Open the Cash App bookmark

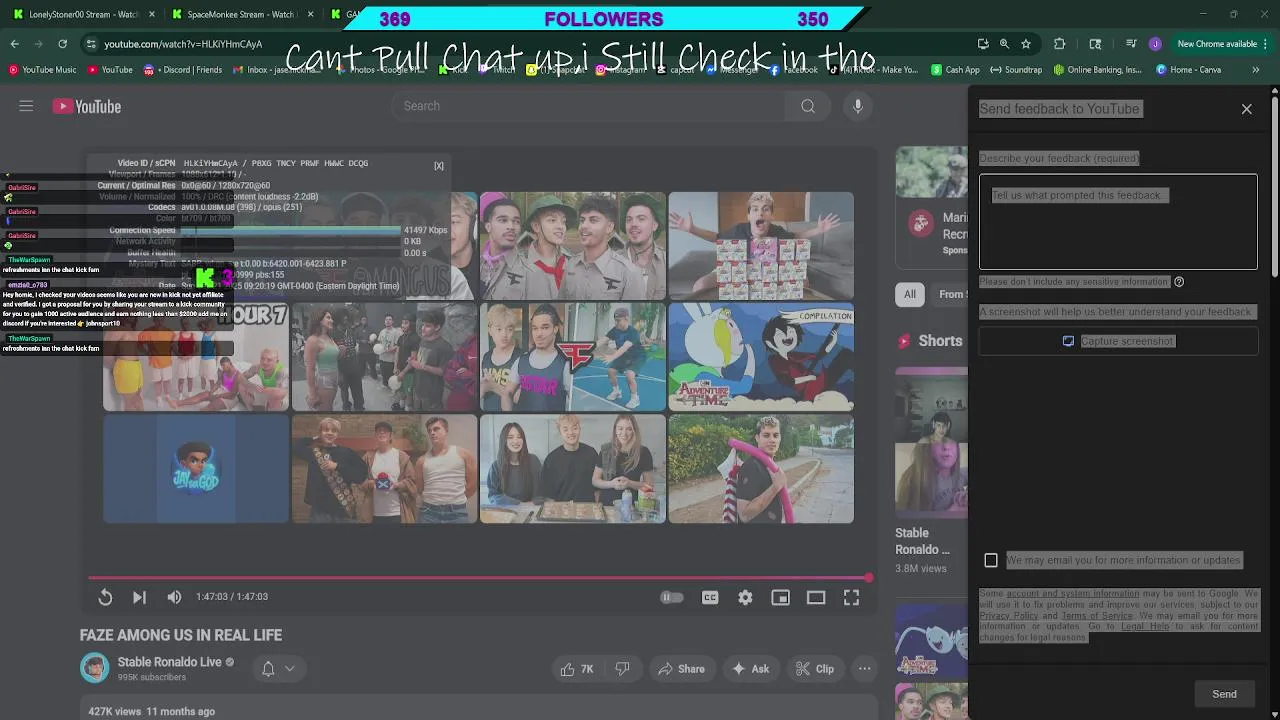[x=955, y=70]
